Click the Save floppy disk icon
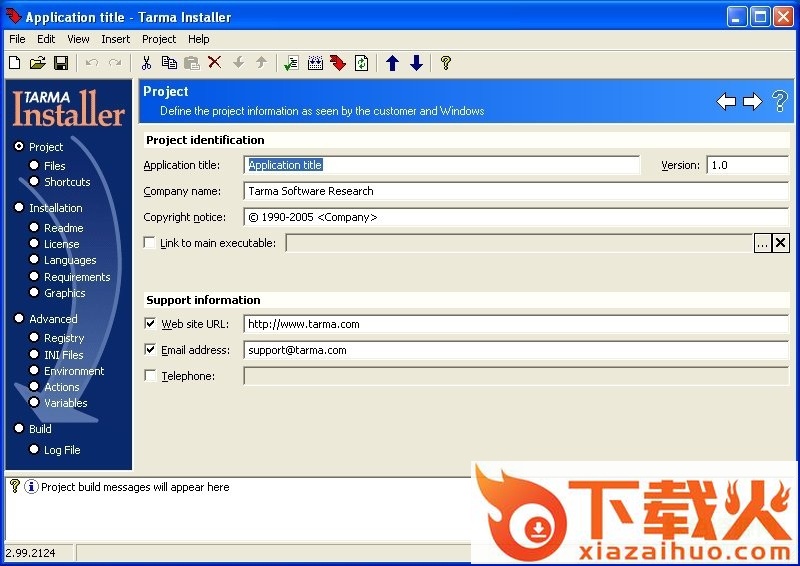Screen dimensions: 800x566 coord(61,63)
